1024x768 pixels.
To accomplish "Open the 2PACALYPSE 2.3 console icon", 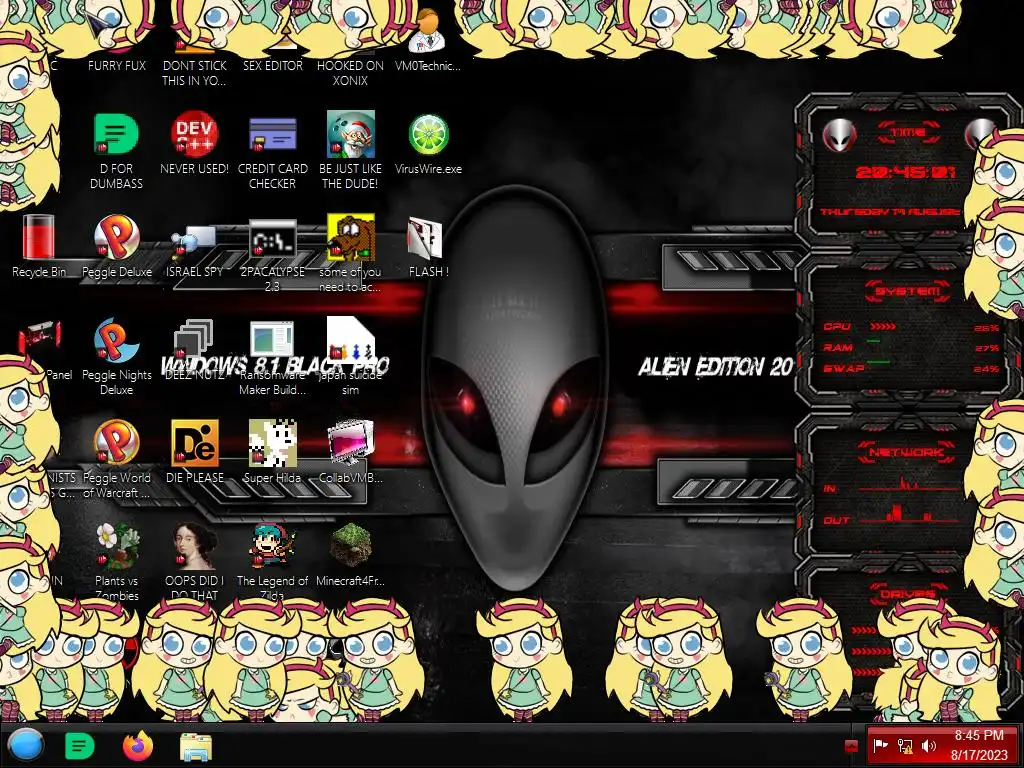I will pyautogui.click(x=272, y=239).
